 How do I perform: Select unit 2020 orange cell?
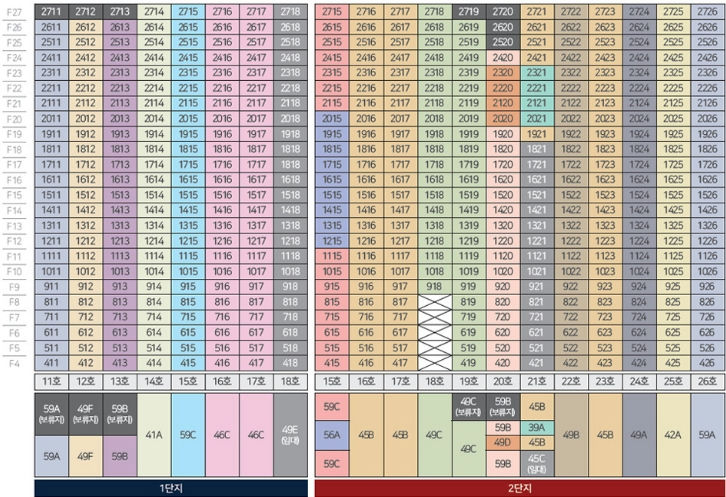pos(503,119)
